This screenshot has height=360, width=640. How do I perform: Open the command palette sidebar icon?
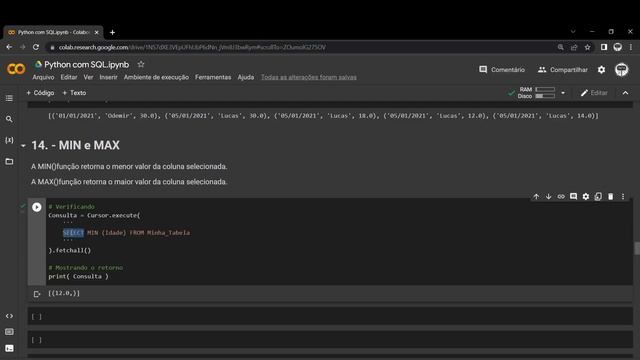point(9,332)
